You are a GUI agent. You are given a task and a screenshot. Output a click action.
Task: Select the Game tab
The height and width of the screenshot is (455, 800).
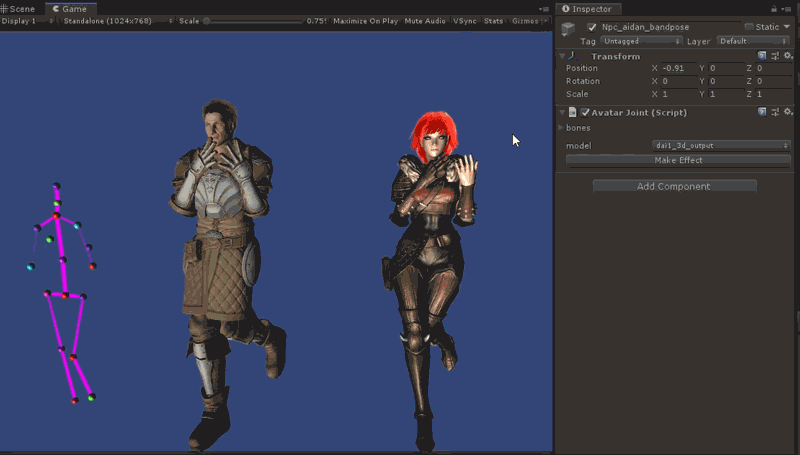point(70,9)
